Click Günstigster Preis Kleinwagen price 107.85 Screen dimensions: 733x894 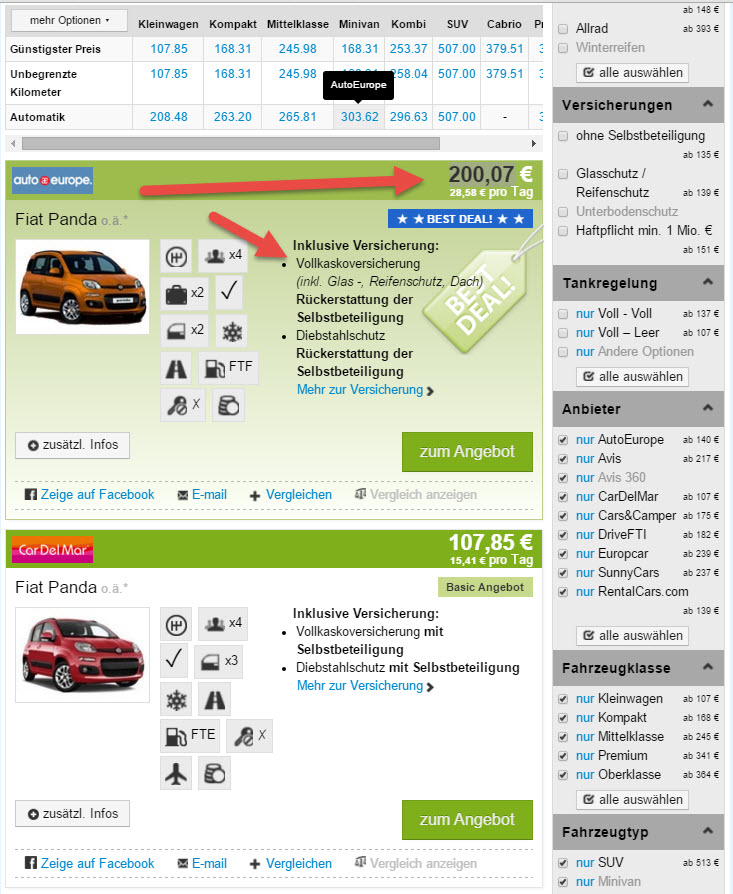click(169, 49)
